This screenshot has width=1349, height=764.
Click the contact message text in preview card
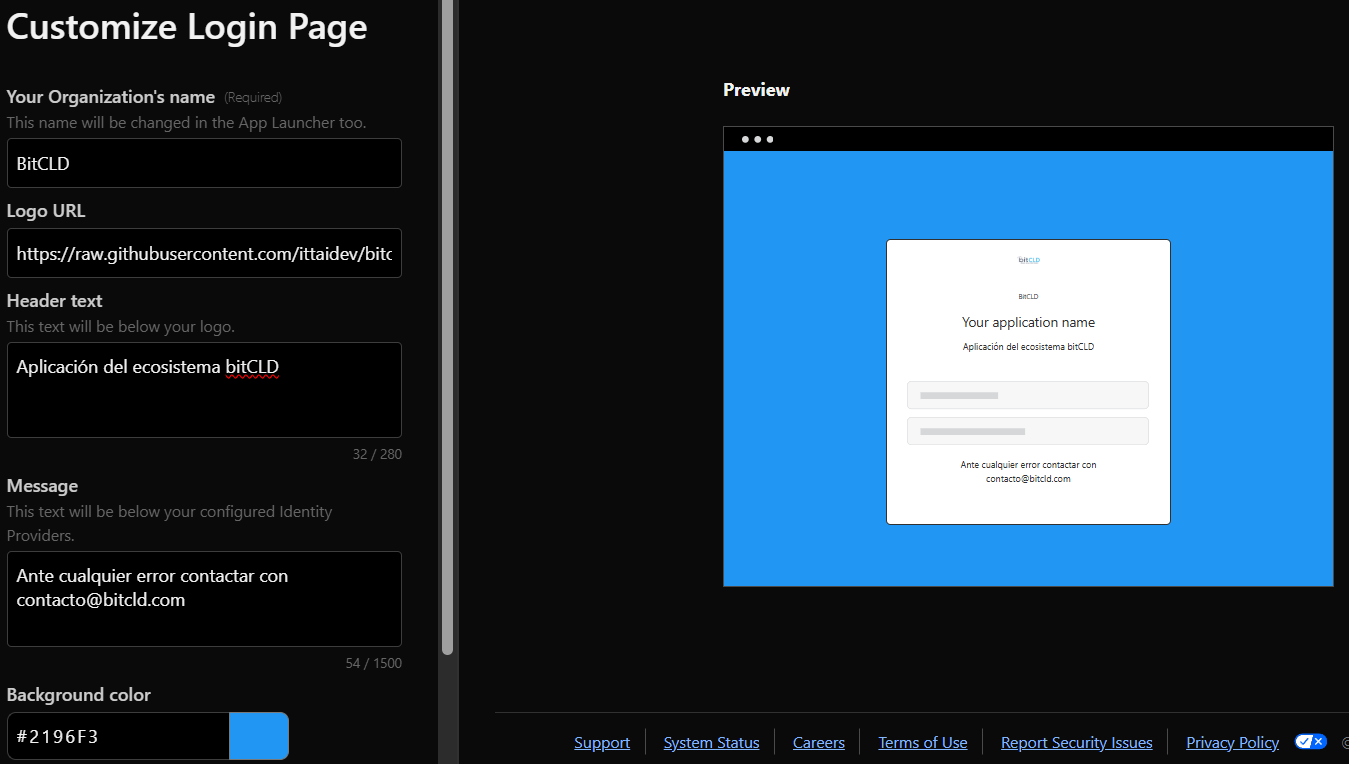coord(1028,472)
